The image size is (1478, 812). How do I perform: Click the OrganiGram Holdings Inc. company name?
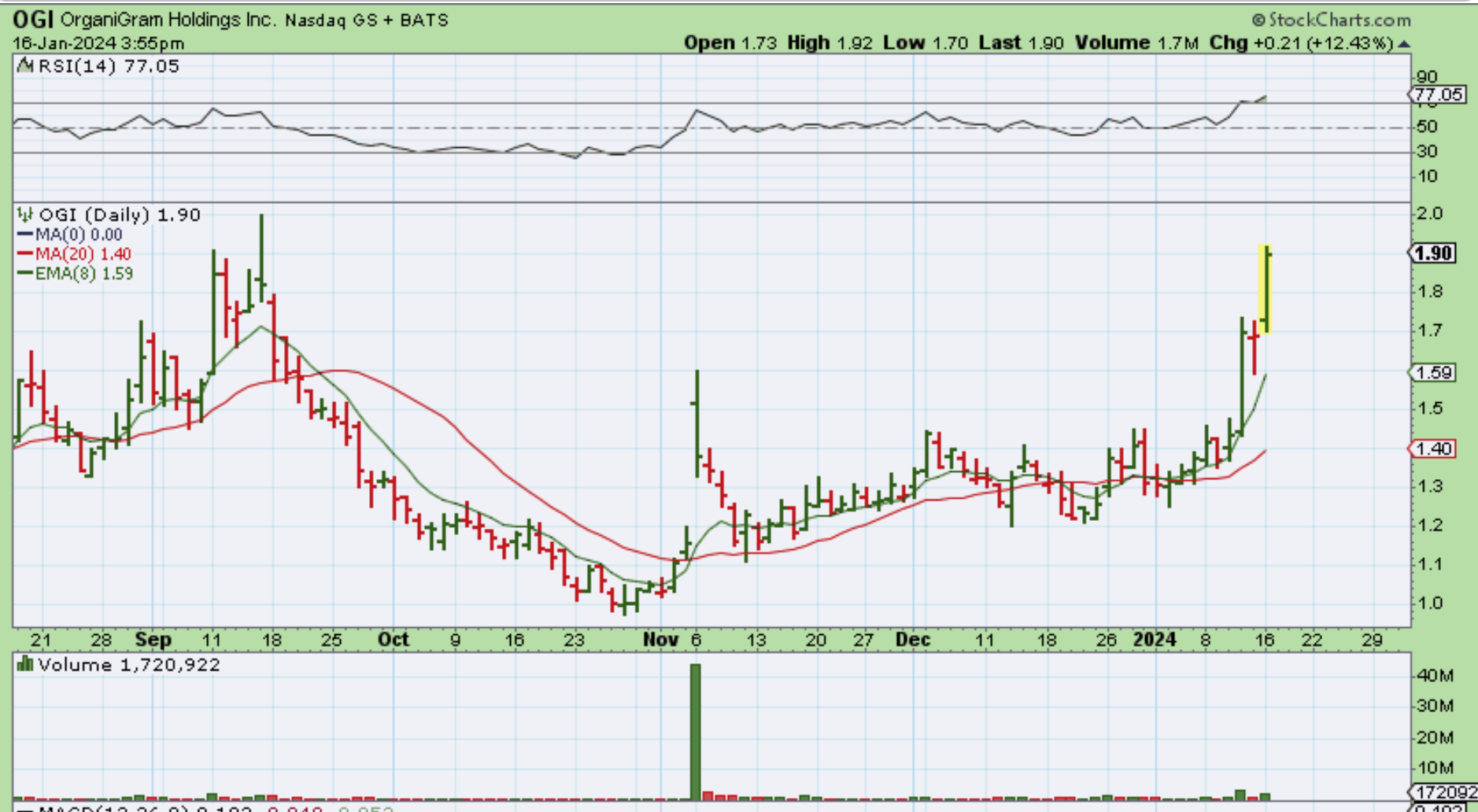(168, 20)
